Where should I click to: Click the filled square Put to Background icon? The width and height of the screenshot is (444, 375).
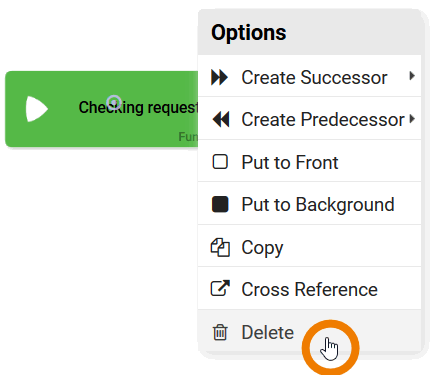tap(220, 204)
